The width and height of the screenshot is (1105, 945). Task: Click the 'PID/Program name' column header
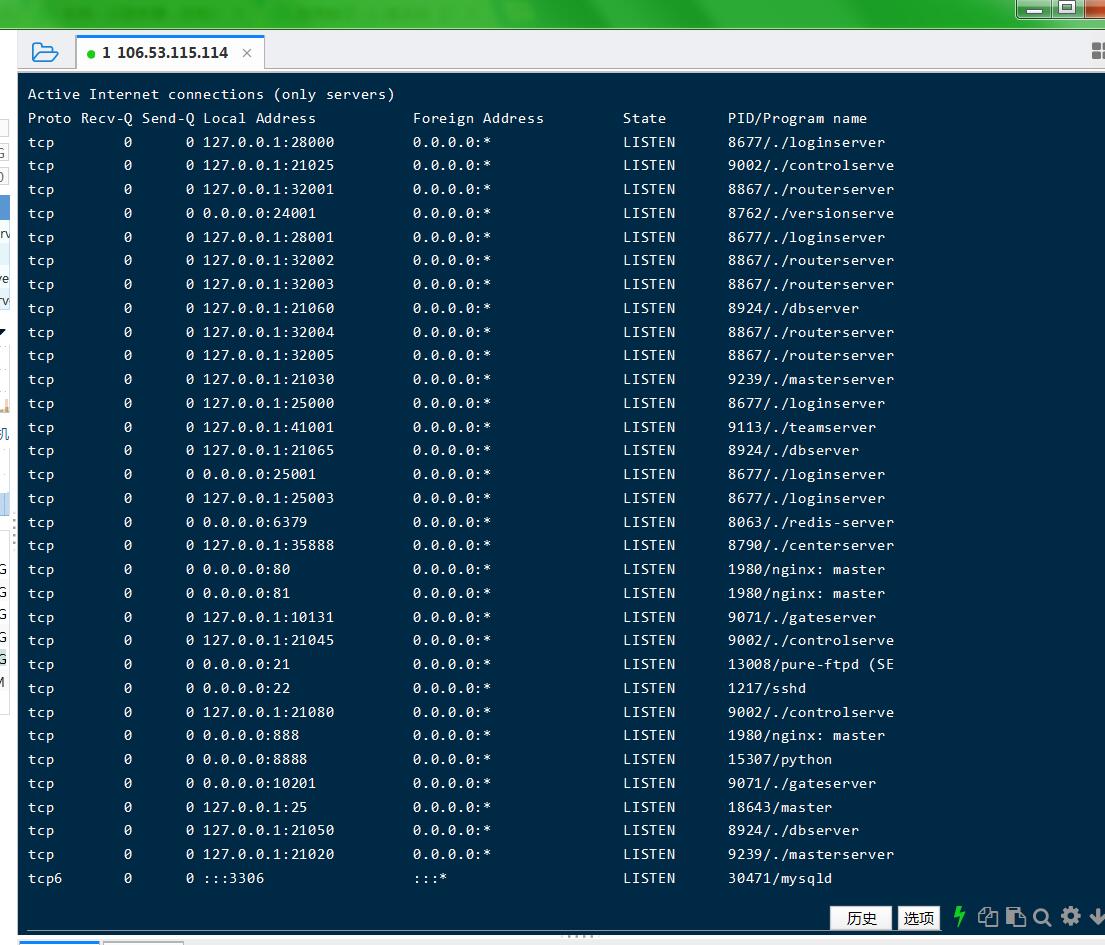point(797,119)
